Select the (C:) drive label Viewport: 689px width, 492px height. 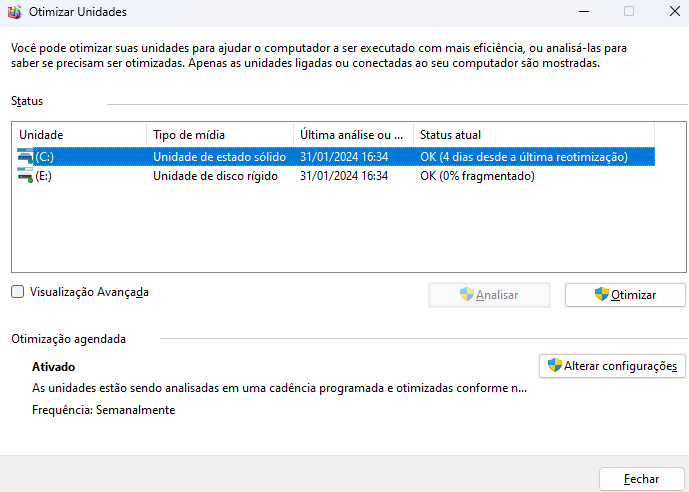[x=45, y=157]
